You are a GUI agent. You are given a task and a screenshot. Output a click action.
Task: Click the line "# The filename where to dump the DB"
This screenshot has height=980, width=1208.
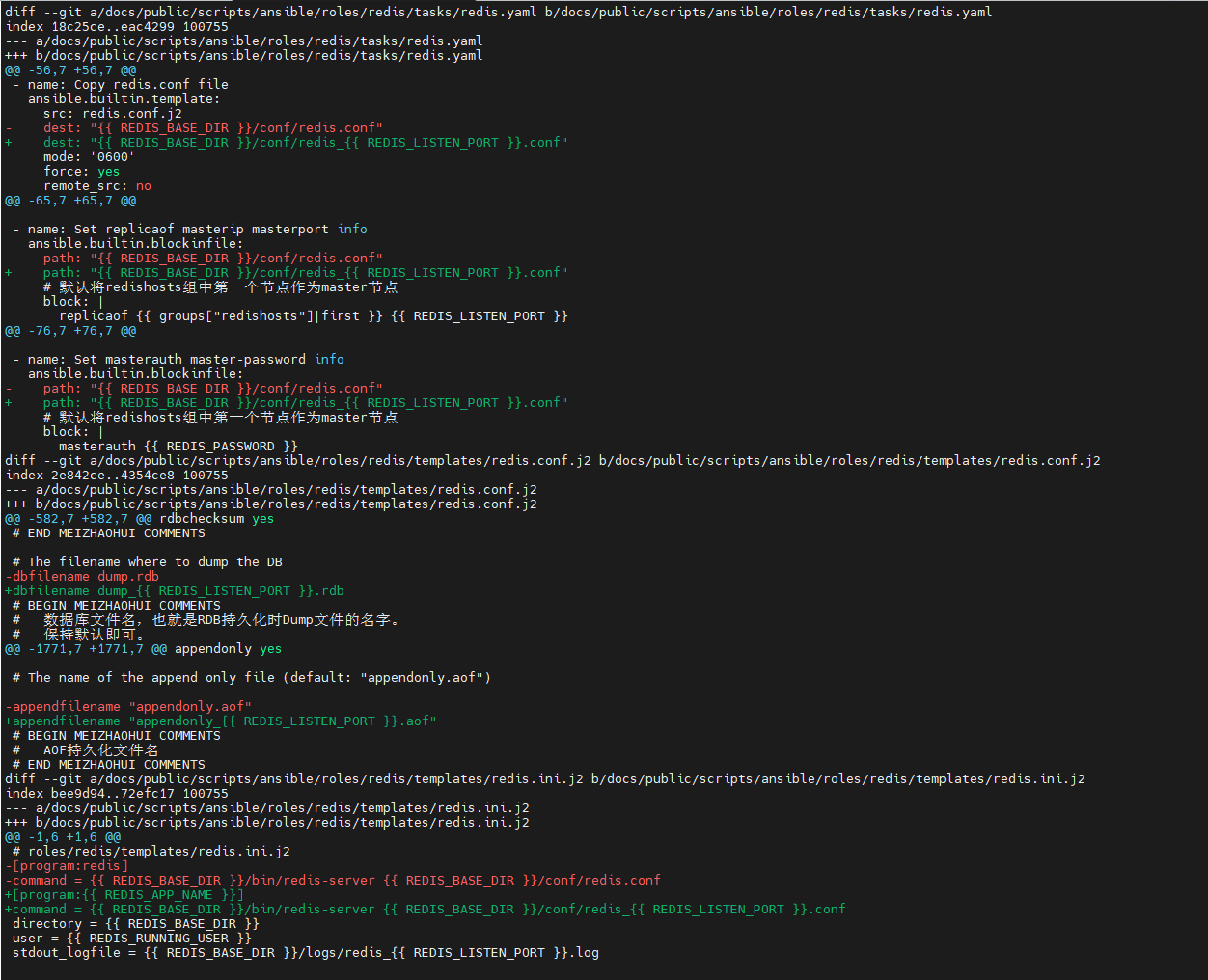point(148,561)
